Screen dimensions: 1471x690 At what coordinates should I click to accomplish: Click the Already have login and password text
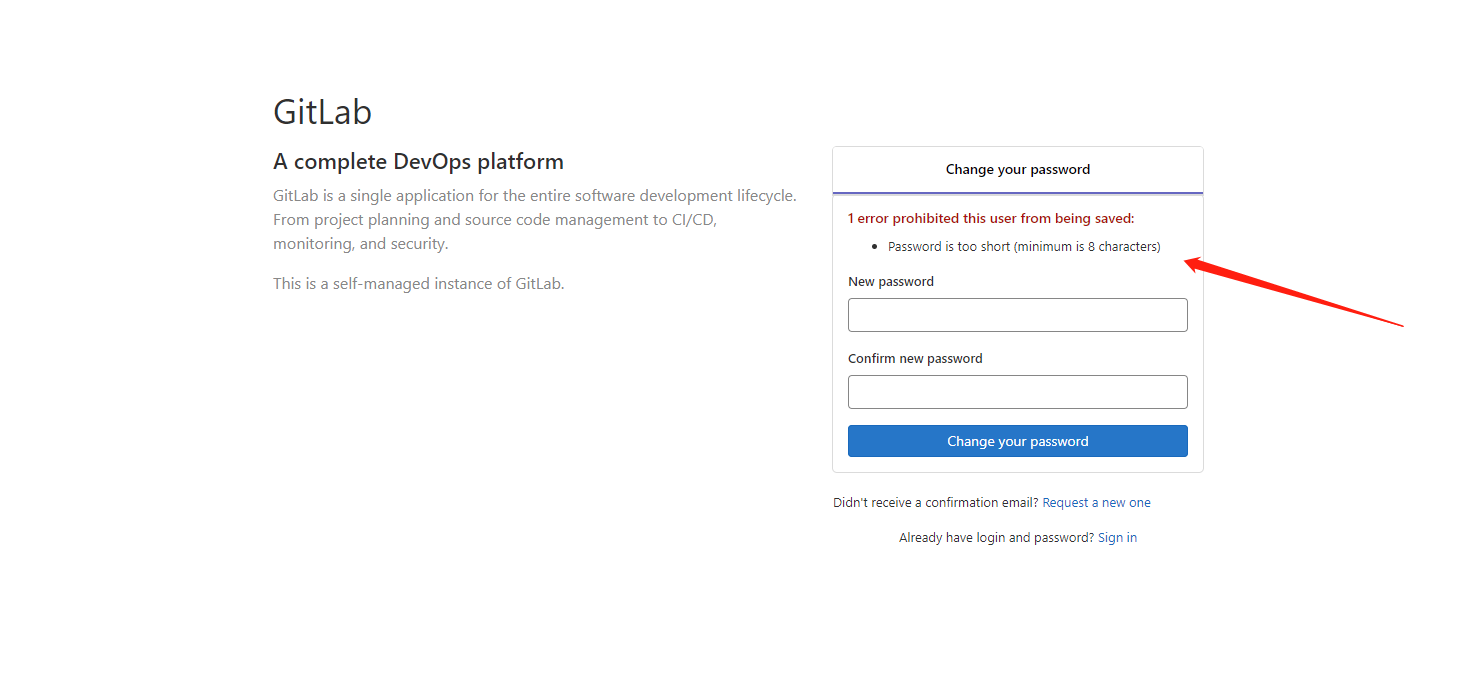(996, 538)
